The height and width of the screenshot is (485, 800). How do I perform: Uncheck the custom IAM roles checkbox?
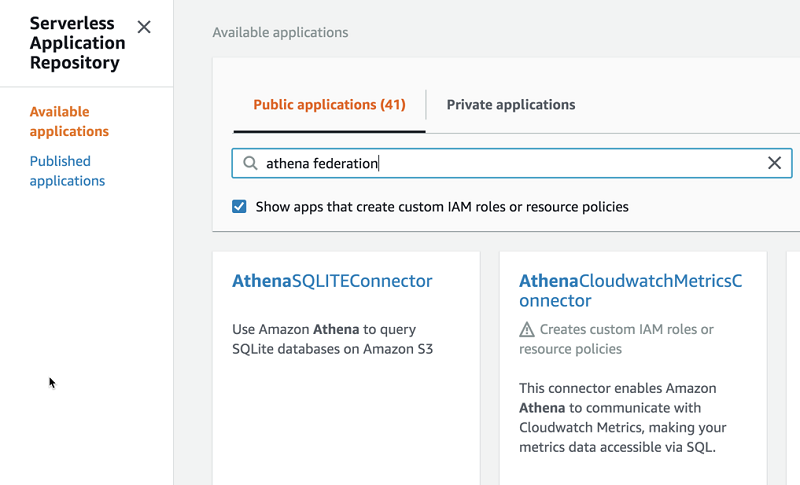(x=239, y=207)
